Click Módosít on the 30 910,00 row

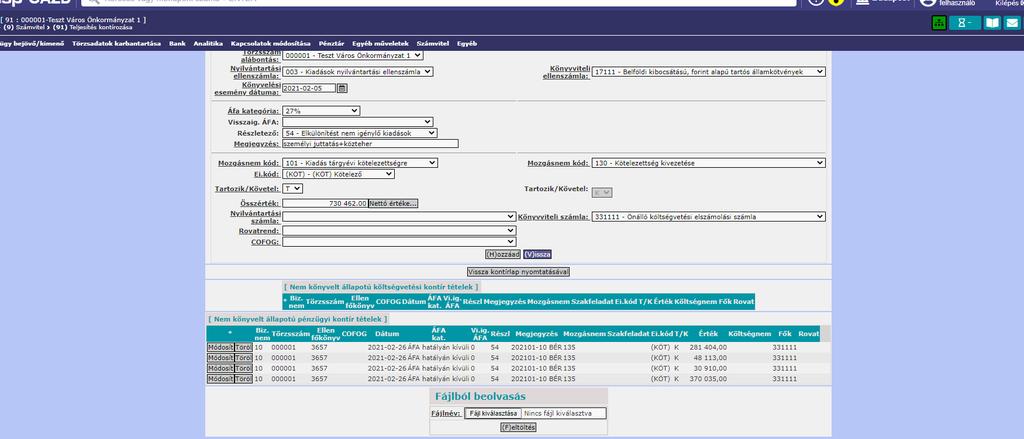pos(220,368)
